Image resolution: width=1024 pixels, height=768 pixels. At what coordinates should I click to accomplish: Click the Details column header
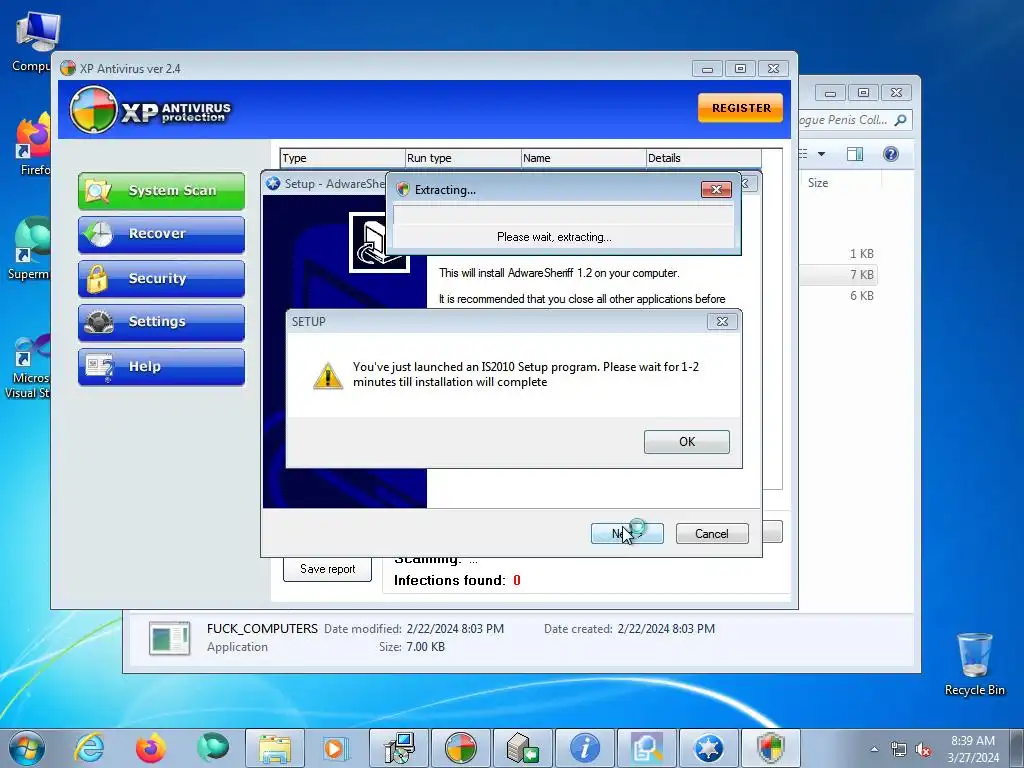703,158
